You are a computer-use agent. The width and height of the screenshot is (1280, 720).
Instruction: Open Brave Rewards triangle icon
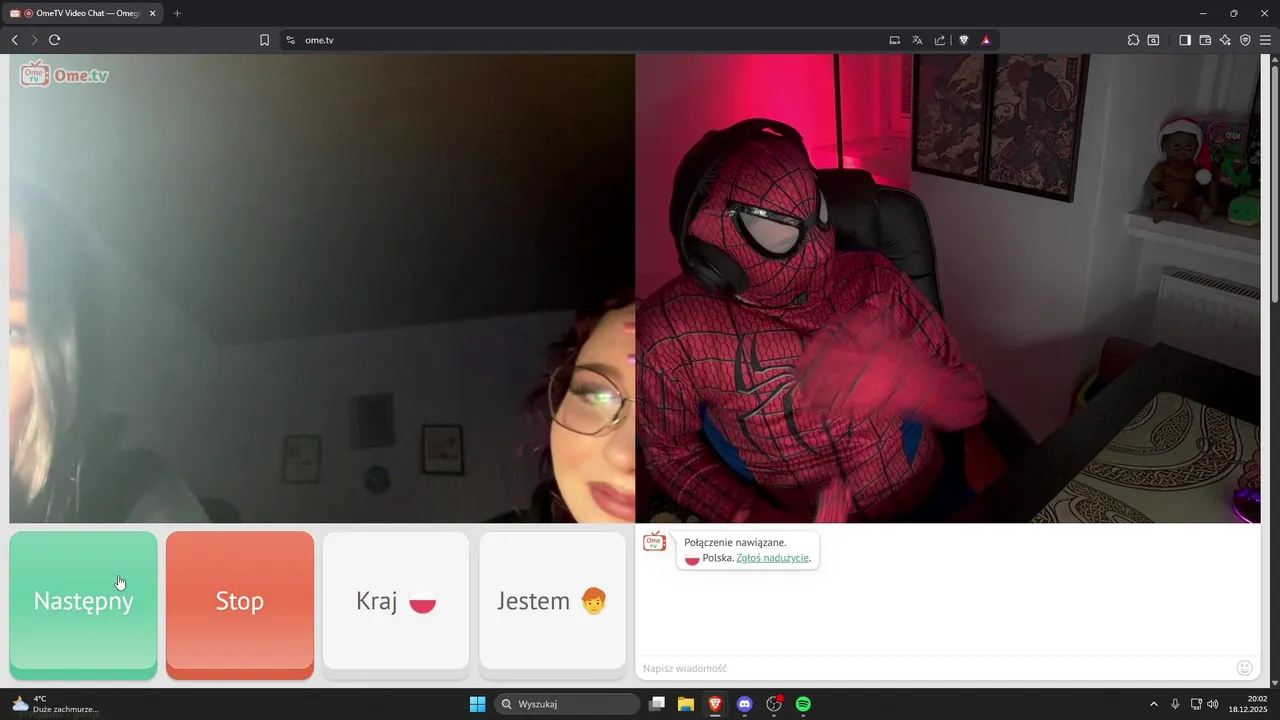pos(986,40)
